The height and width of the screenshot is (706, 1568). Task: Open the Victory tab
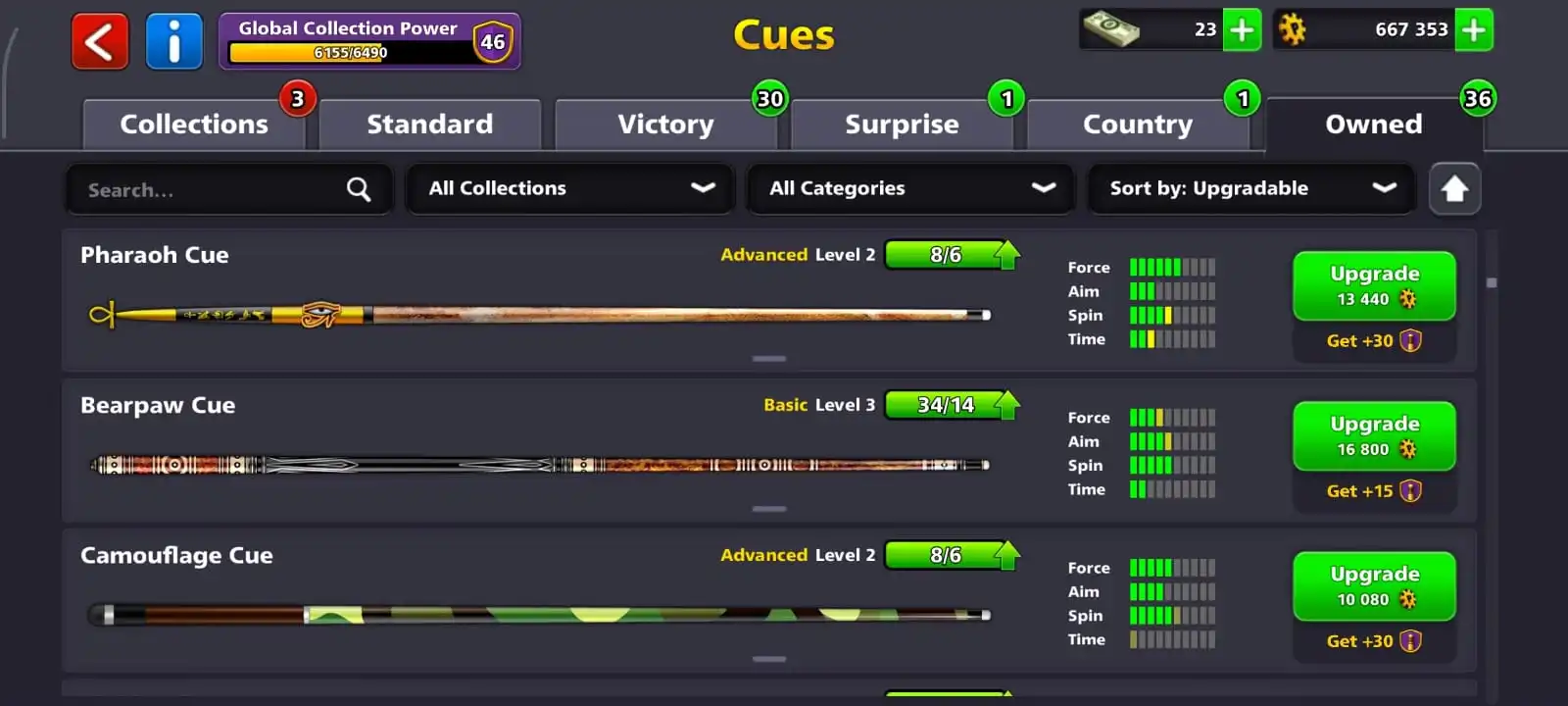click(665, 125)
